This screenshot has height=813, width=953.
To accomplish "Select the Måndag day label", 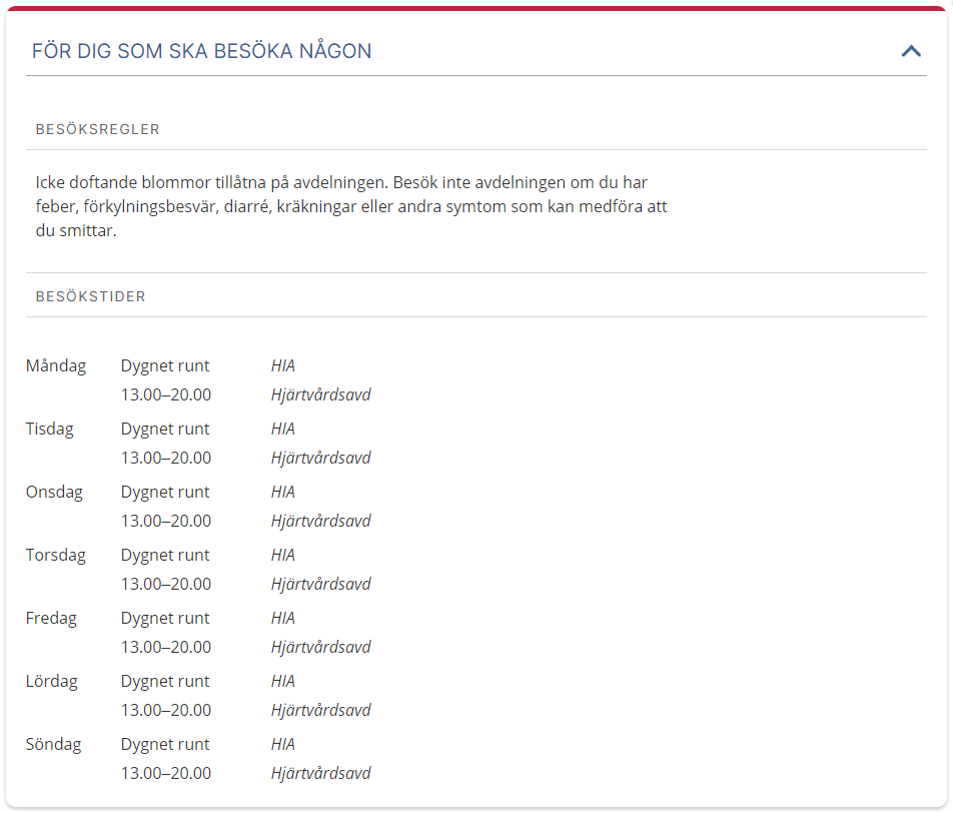I will coord(56,366).
